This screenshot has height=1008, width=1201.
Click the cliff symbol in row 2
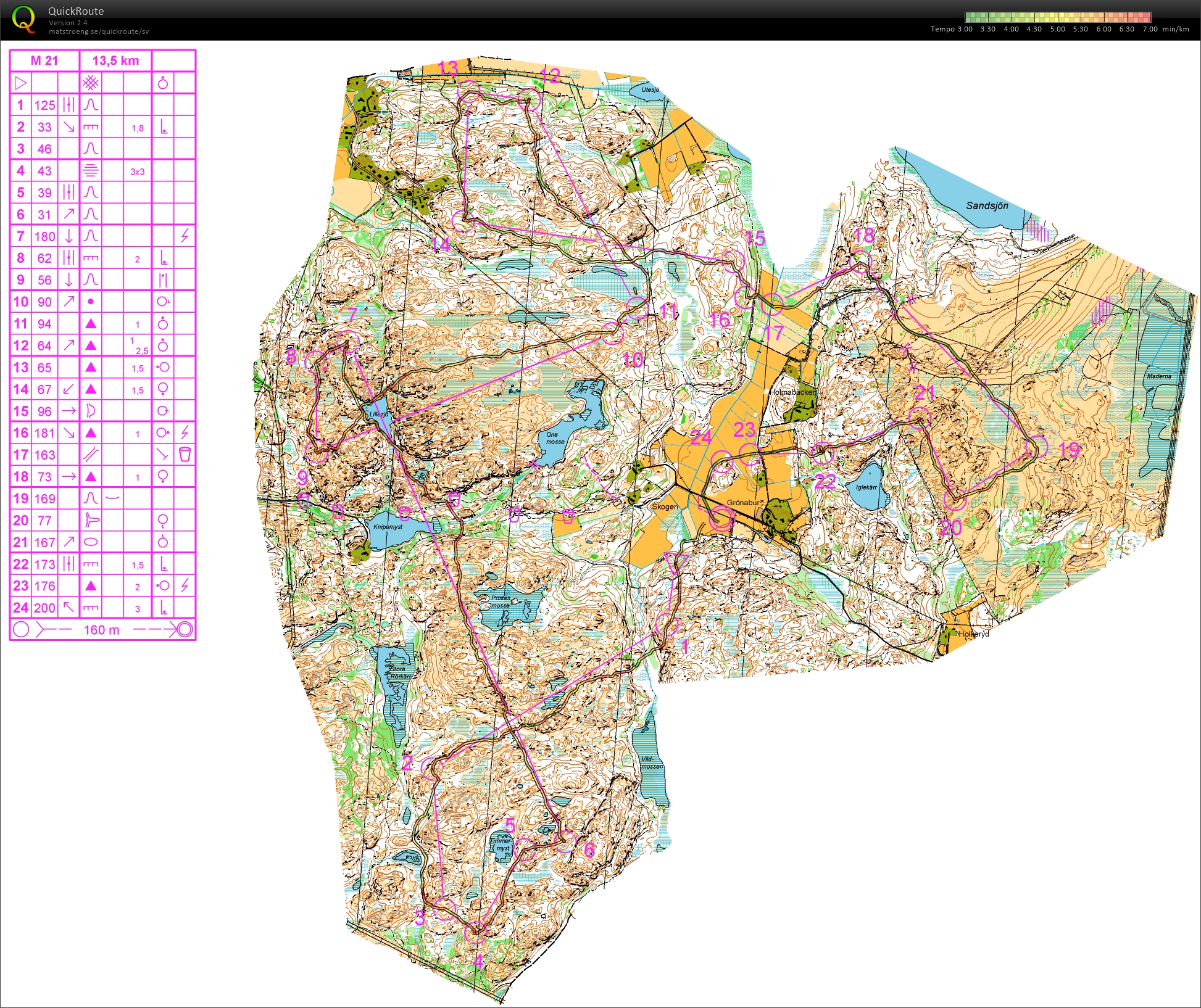91,127
